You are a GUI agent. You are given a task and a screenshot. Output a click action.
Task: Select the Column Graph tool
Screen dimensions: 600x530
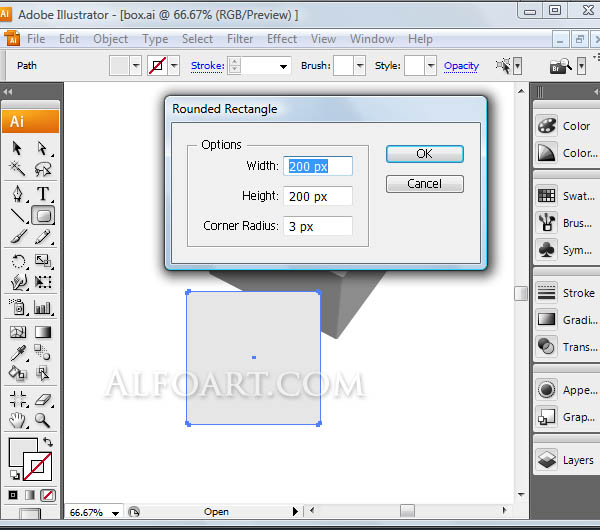(x=42, y=307)
